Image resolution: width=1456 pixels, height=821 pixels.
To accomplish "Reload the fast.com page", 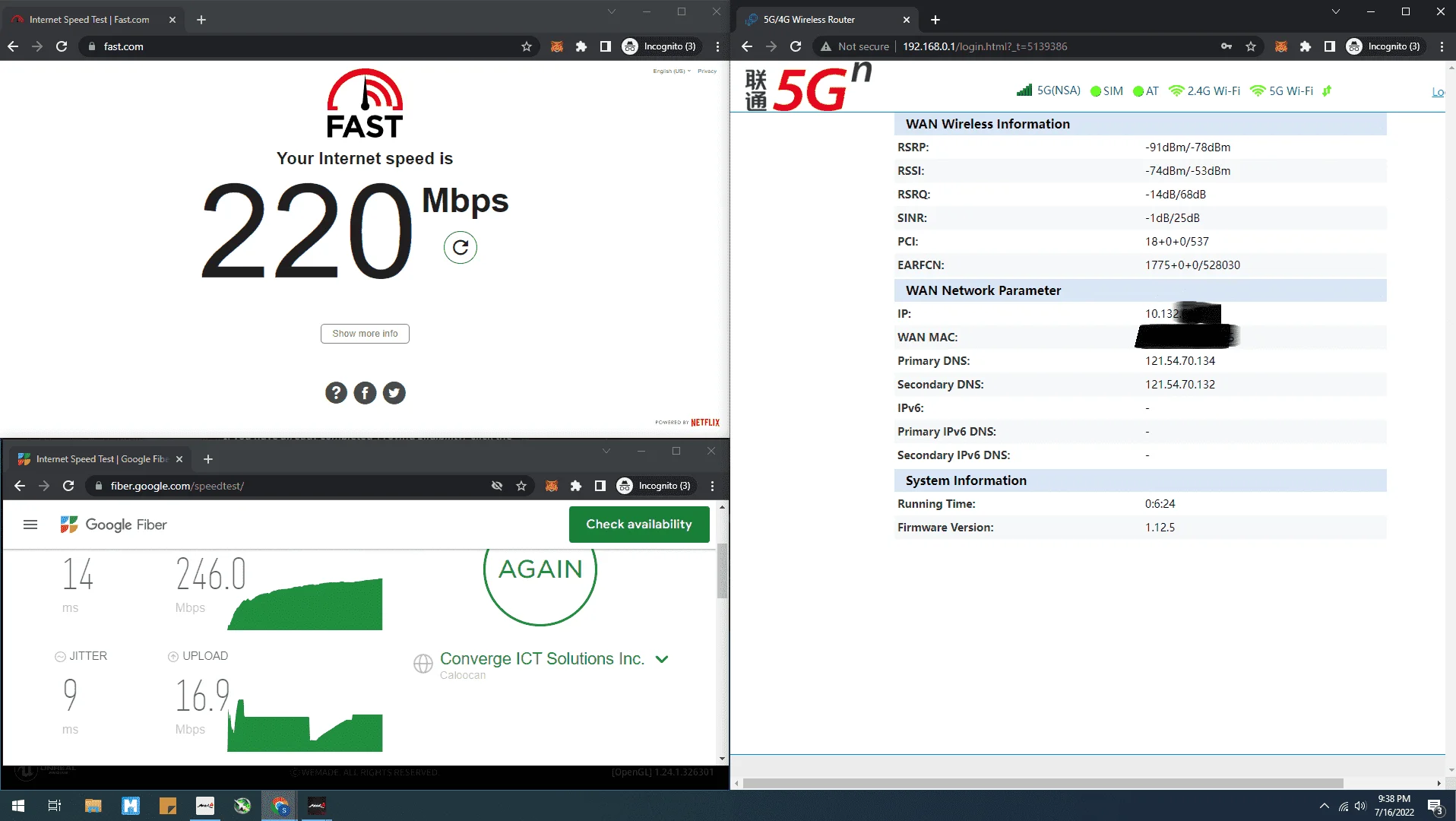I will 62,46.
